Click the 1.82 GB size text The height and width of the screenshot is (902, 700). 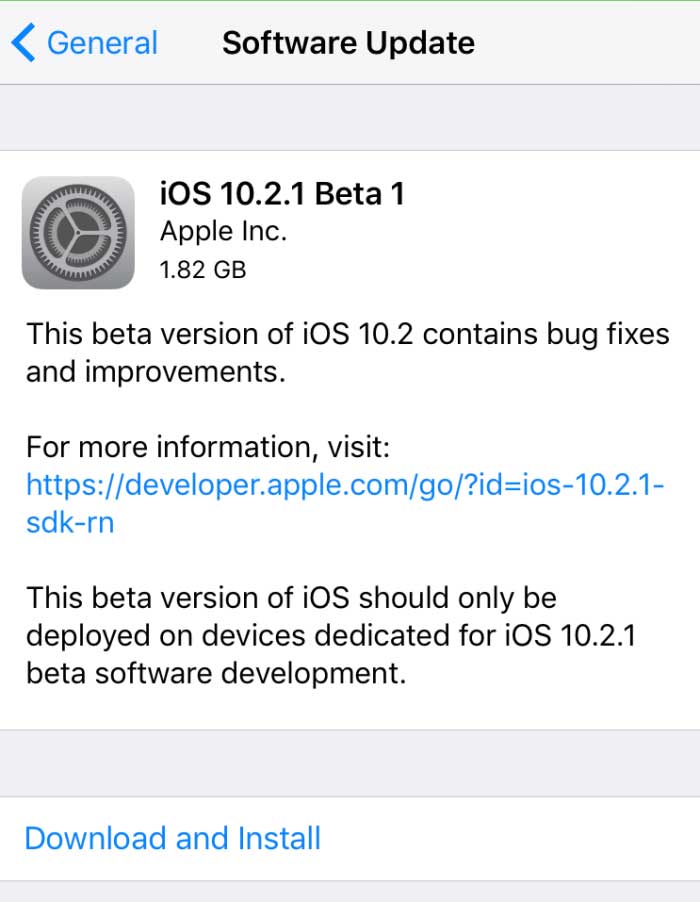click(204, 268)
